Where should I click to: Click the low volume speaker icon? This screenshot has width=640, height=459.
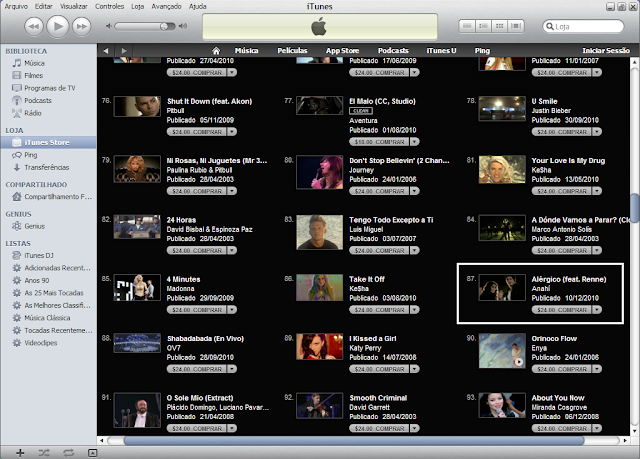[109, 26]
